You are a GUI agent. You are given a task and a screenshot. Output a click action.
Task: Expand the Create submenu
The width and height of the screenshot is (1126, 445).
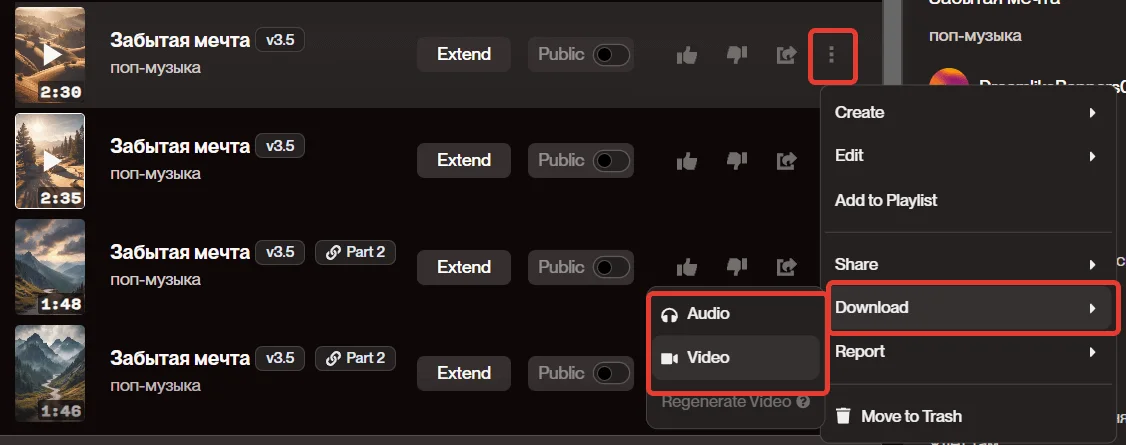[x=967, y=113]
